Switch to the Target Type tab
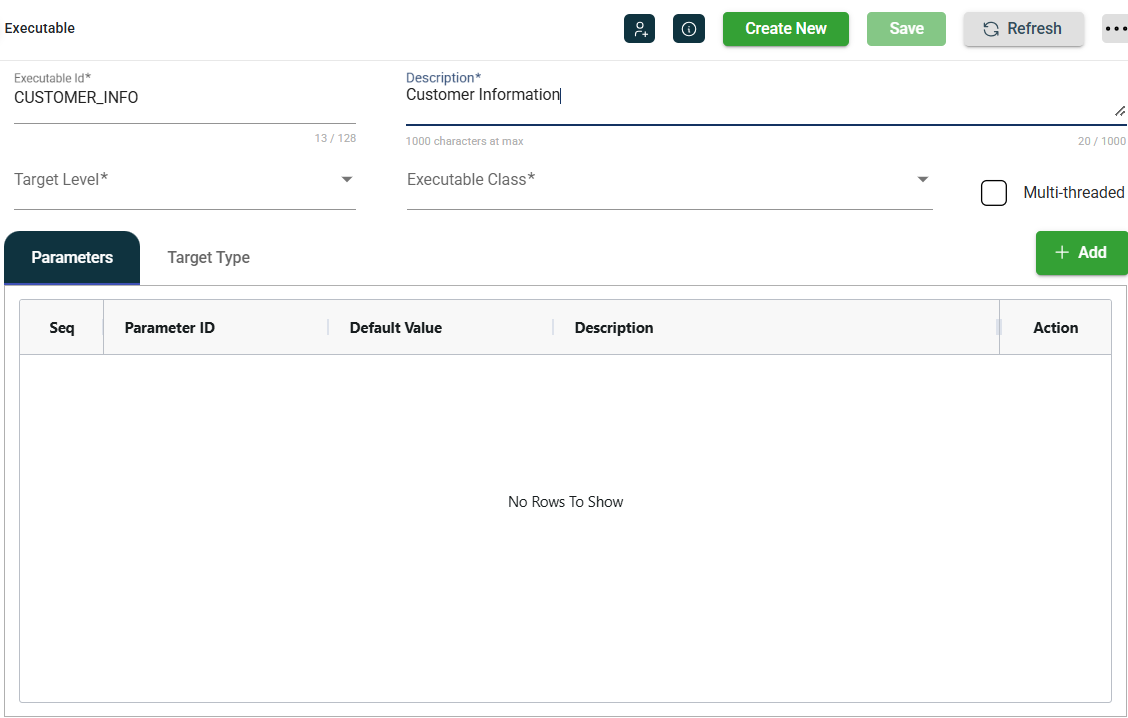 tap(208, 258)
